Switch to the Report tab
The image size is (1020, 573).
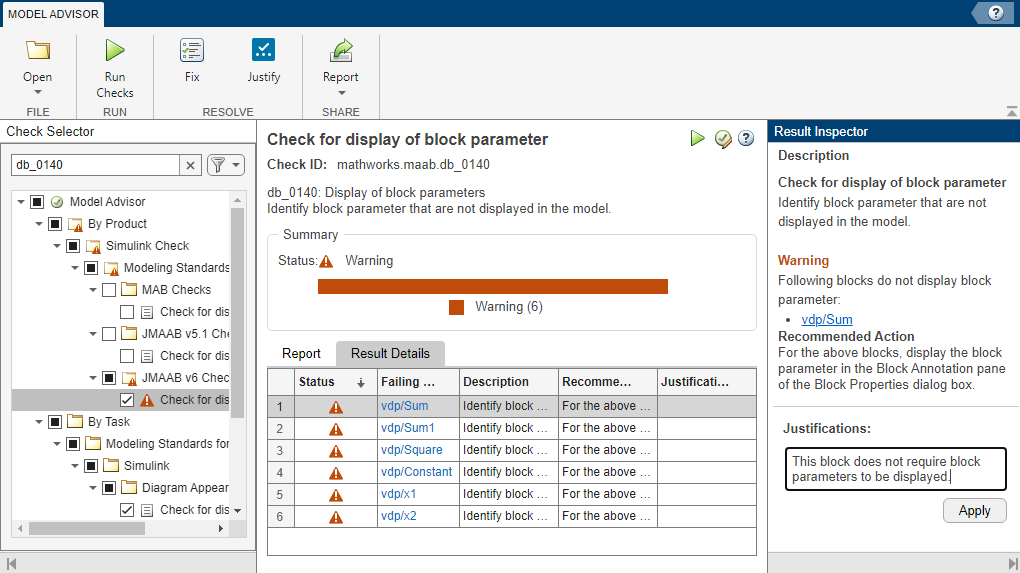coord(301,353)
